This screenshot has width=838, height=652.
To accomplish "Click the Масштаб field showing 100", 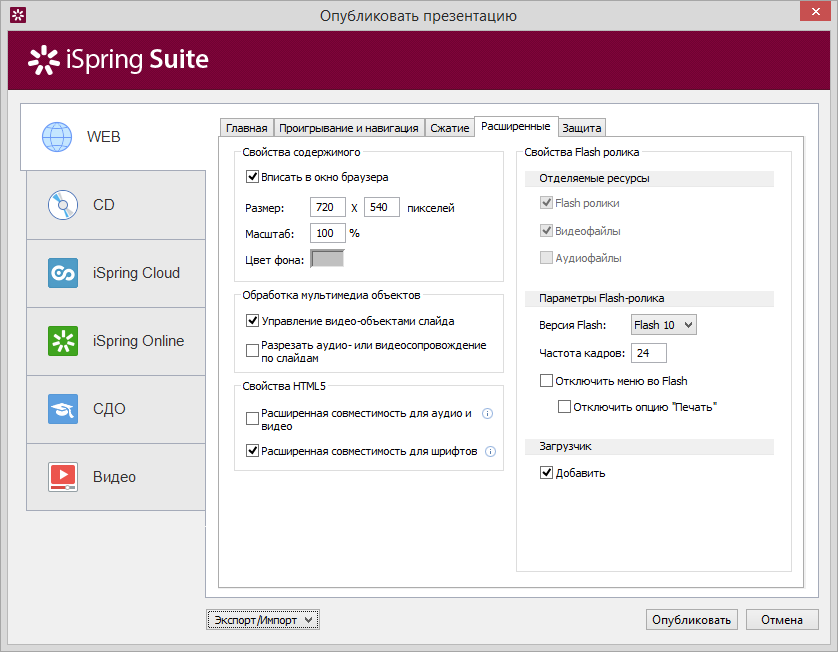I will click(328, 233).
